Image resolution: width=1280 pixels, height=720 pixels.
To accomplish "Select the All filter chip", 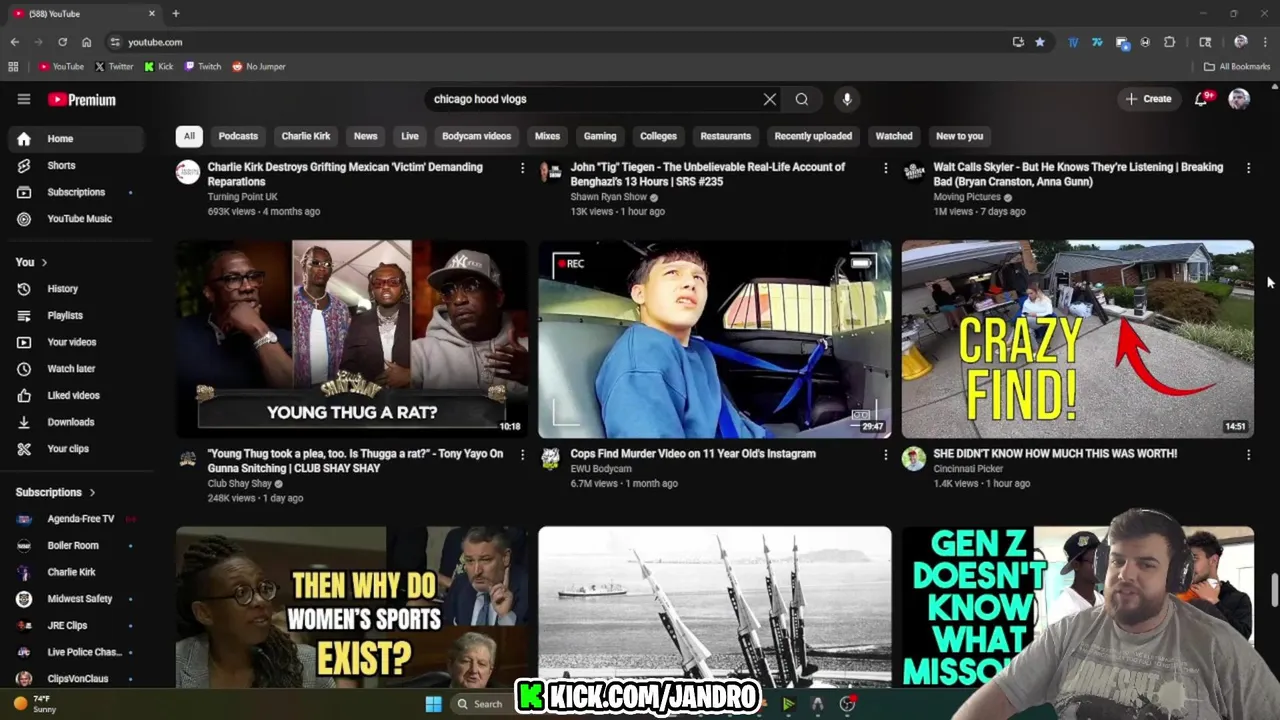I will (189, 136).
